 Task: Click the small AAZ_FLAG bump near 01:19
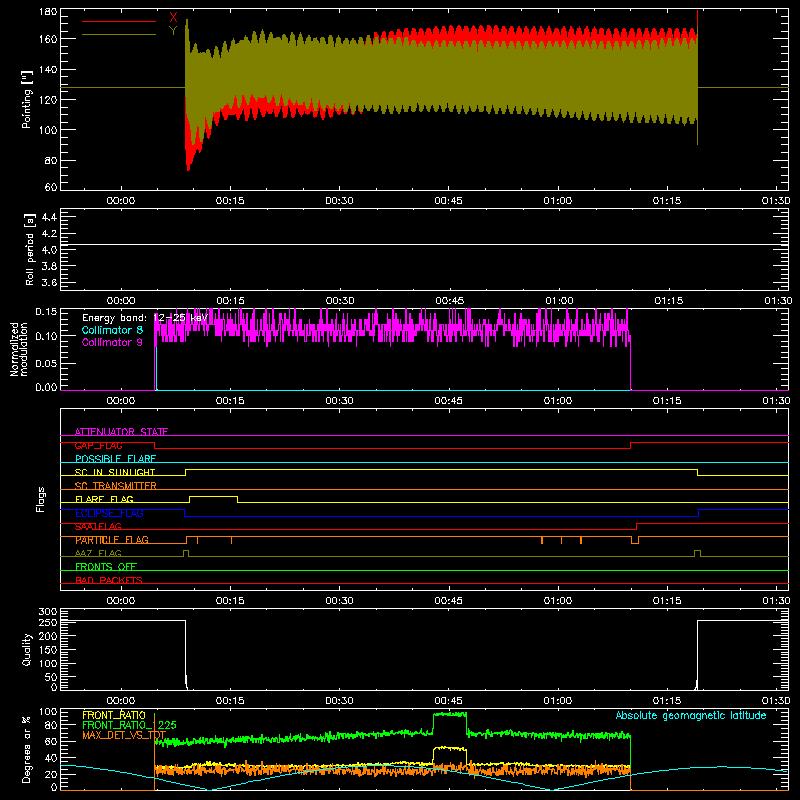pos(697,552)
